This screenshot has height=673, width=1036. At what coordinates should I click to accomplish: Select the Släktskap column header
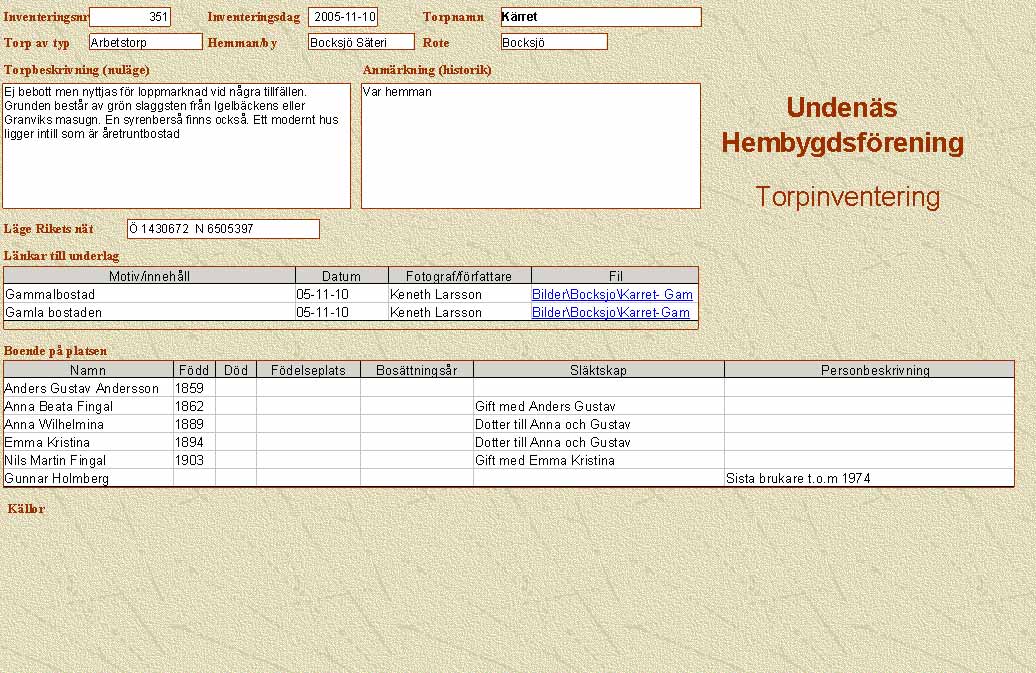coord(598,370)
